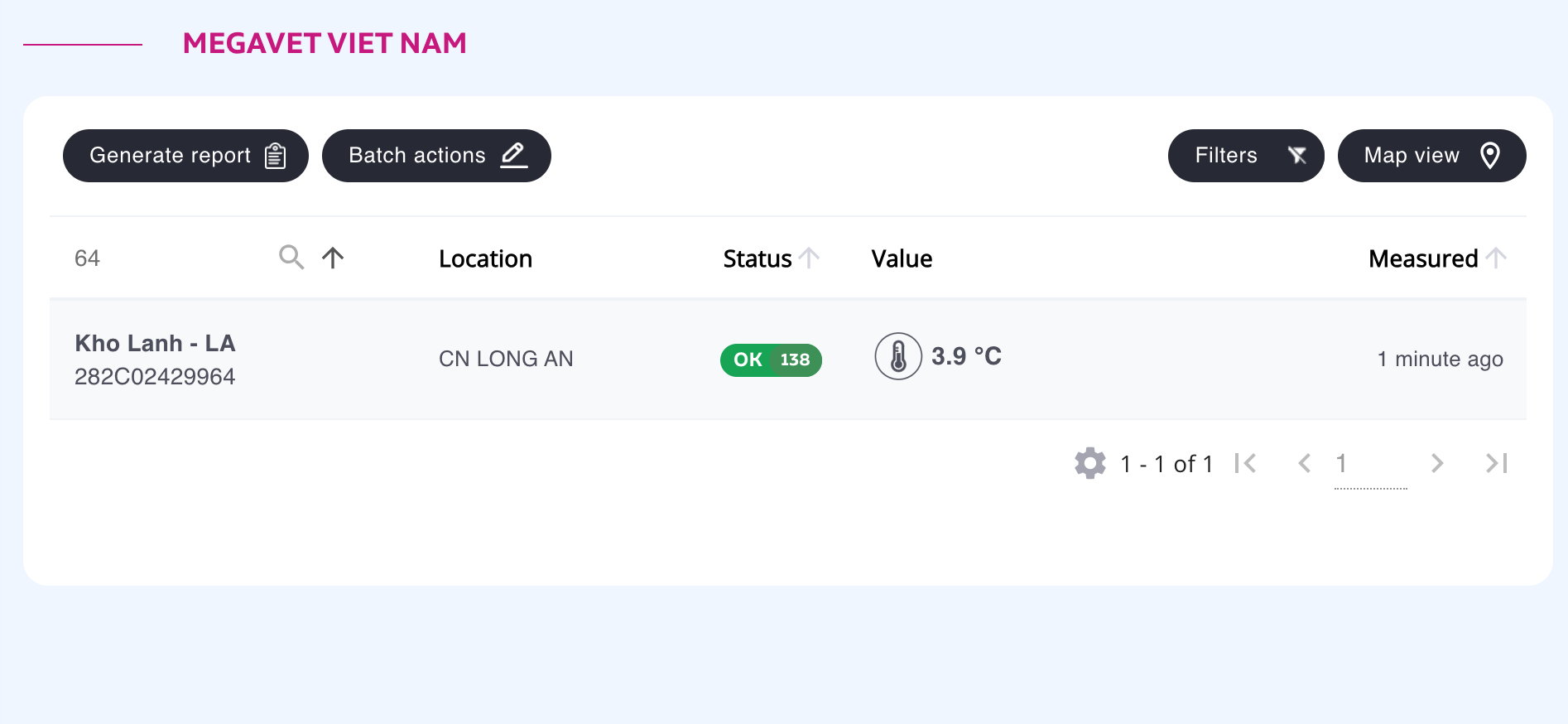Click the page number input field
Screen dimensions: 1568x724
coord(1371,464)
